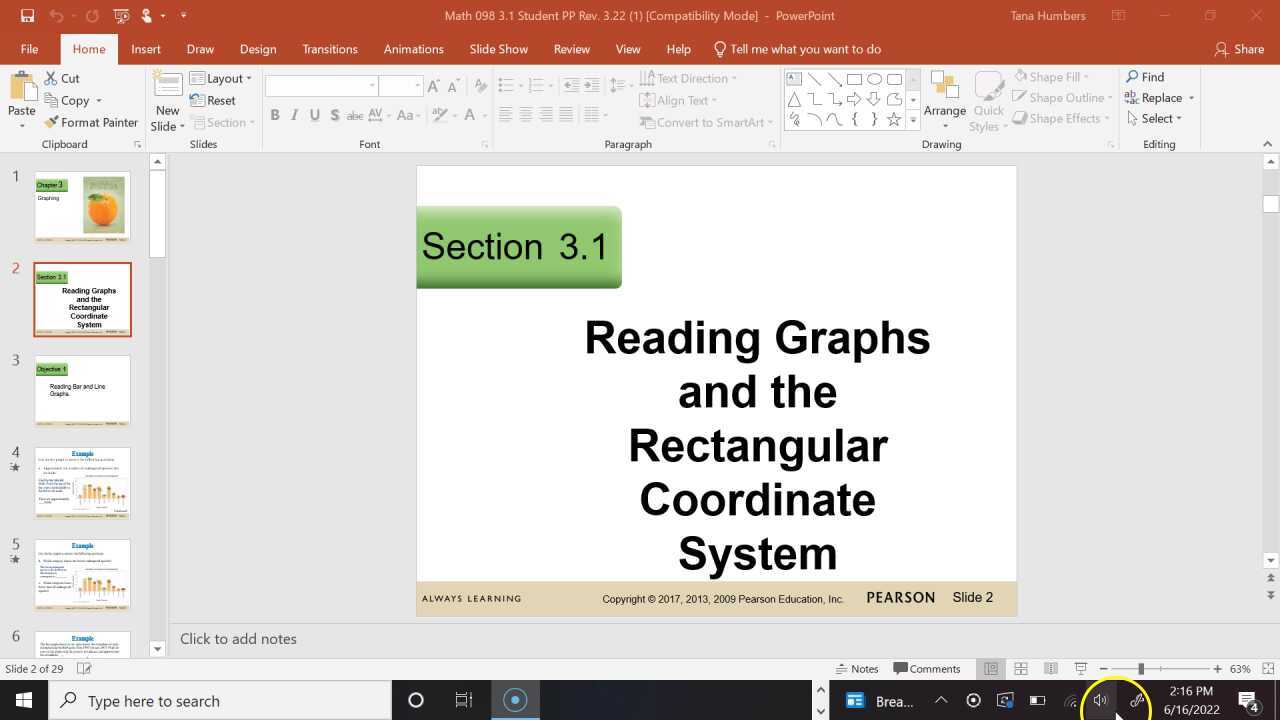The height and width of the screenshot is (720, 1280).
Task: Open the Layout dropdown
Action: pyautogui.click(x=222, y=78)
